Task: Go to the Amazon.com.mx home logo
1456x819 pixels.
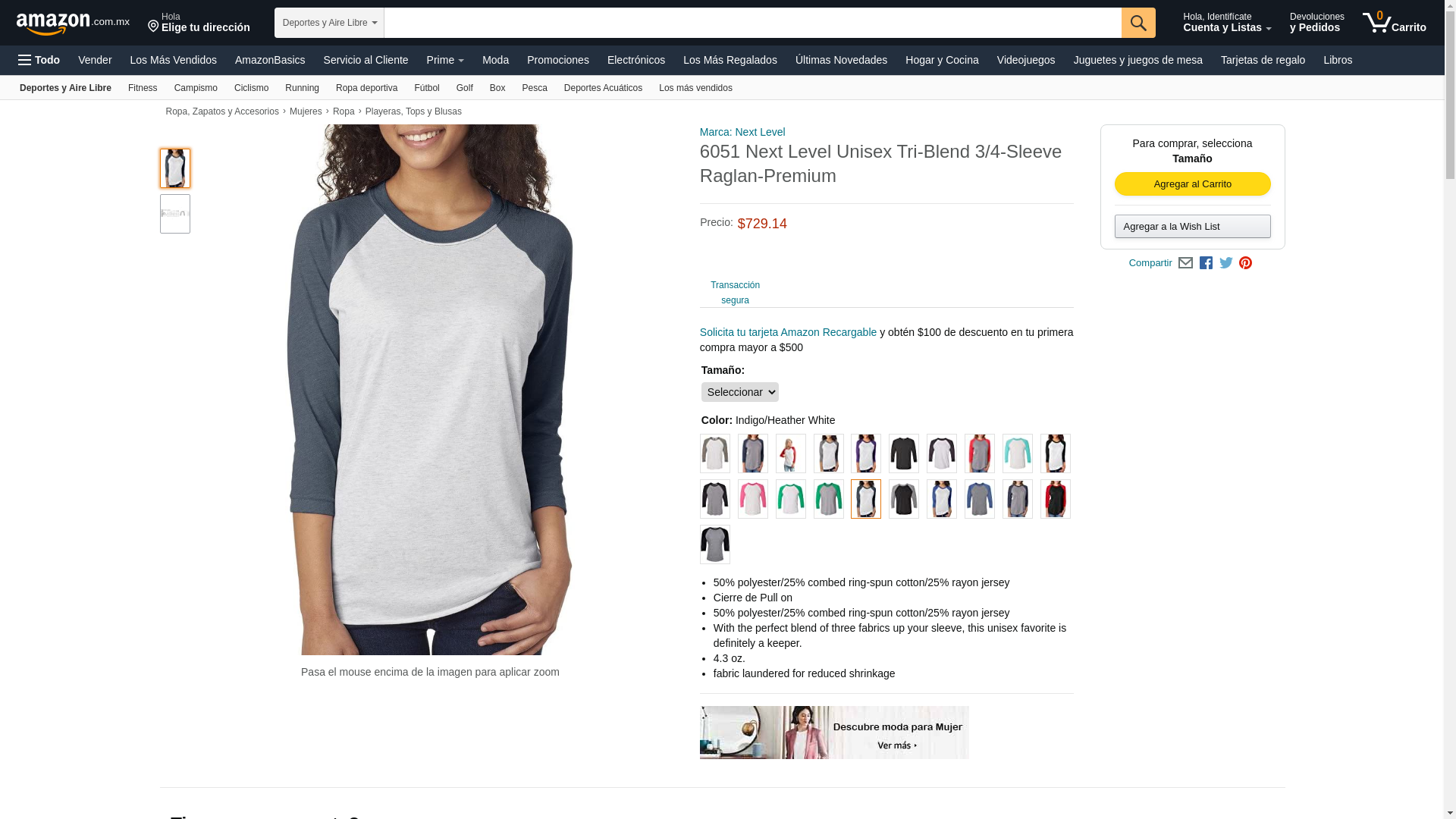Action: tap(73, 23)
